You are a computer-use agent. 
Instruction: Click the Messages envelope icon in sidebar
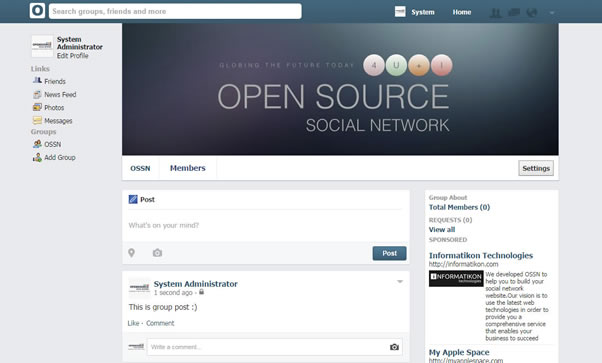(37, 121)
